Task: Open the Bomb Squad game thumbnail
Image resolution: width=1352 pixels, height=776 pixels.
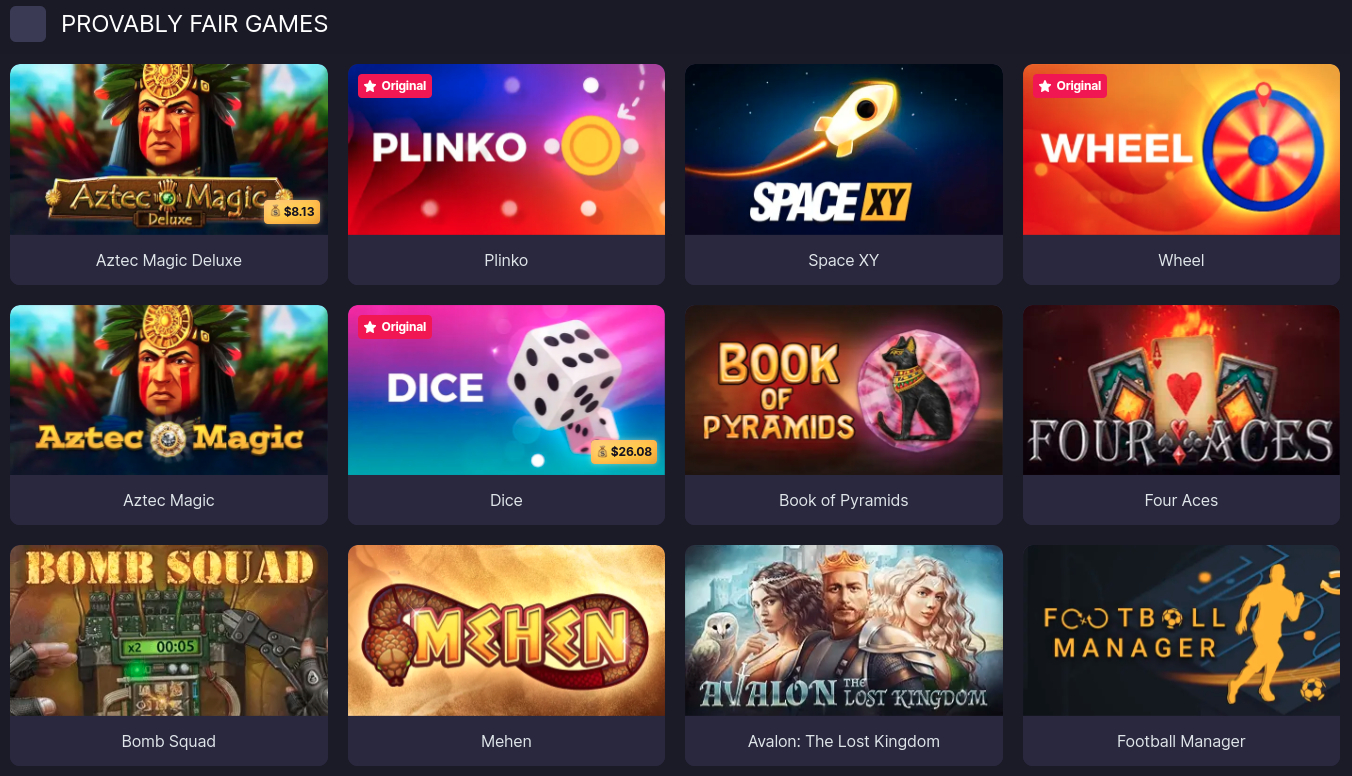Action: coord(169,630)
